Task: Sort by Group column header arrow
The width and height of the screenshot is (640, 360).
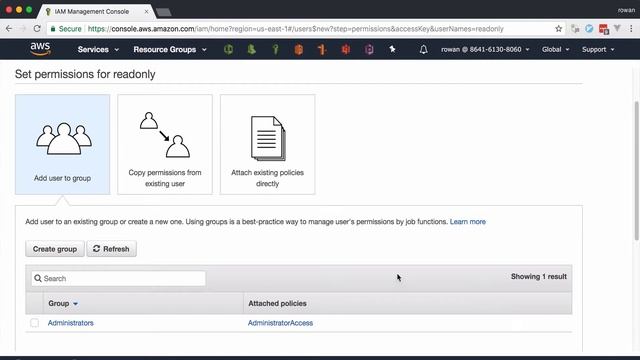Action: pos(76,304)
